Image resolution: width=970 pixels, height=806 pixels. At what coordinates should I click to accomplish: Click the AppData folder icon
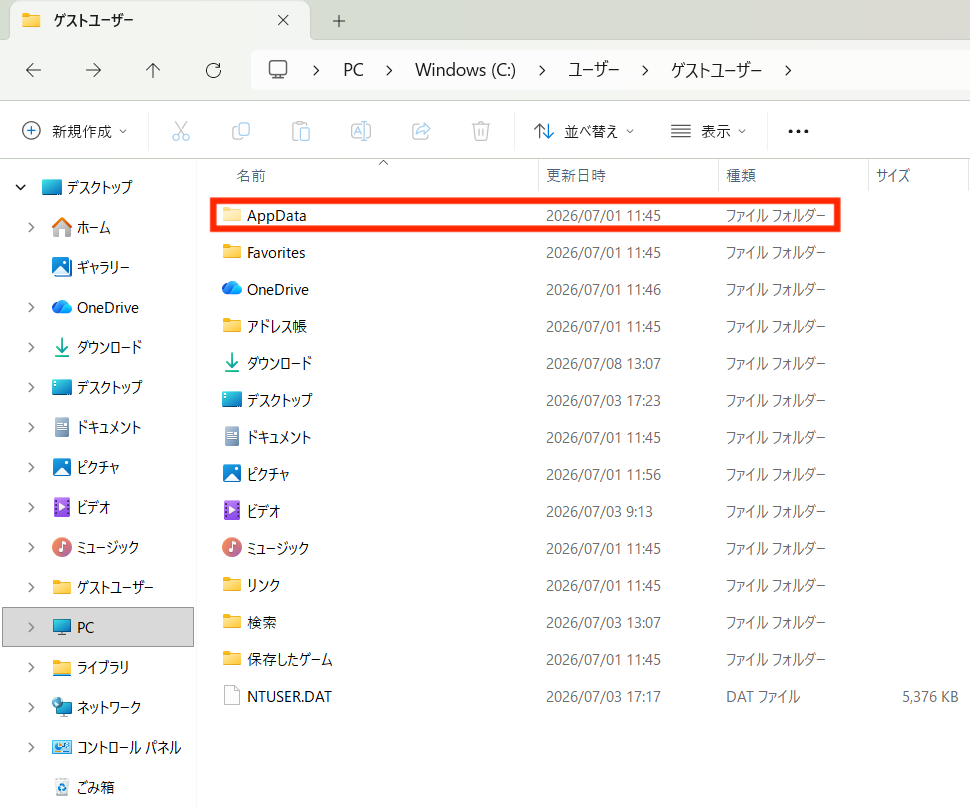coord(232,215)
